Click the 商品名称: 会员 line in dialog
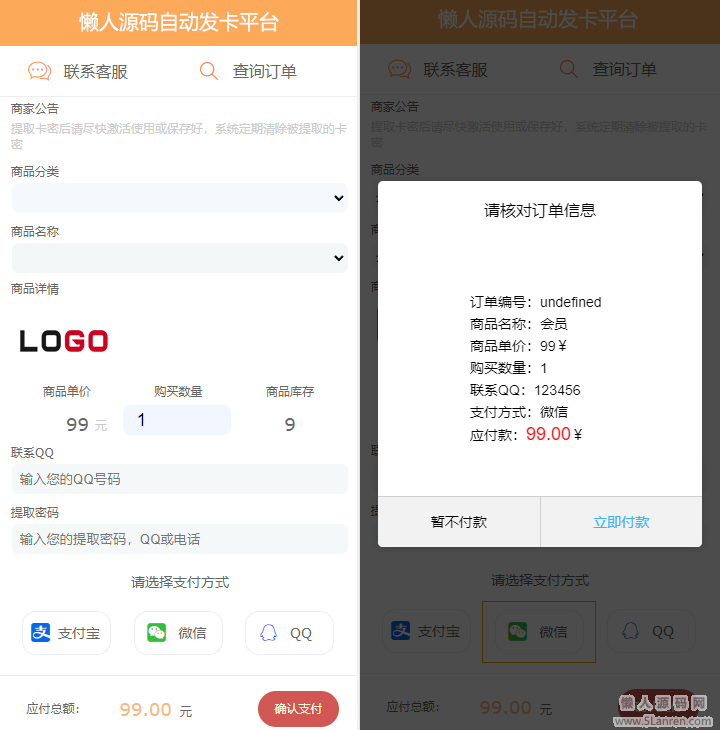This screenshot has height=730, width=720. tap(518, 324)
